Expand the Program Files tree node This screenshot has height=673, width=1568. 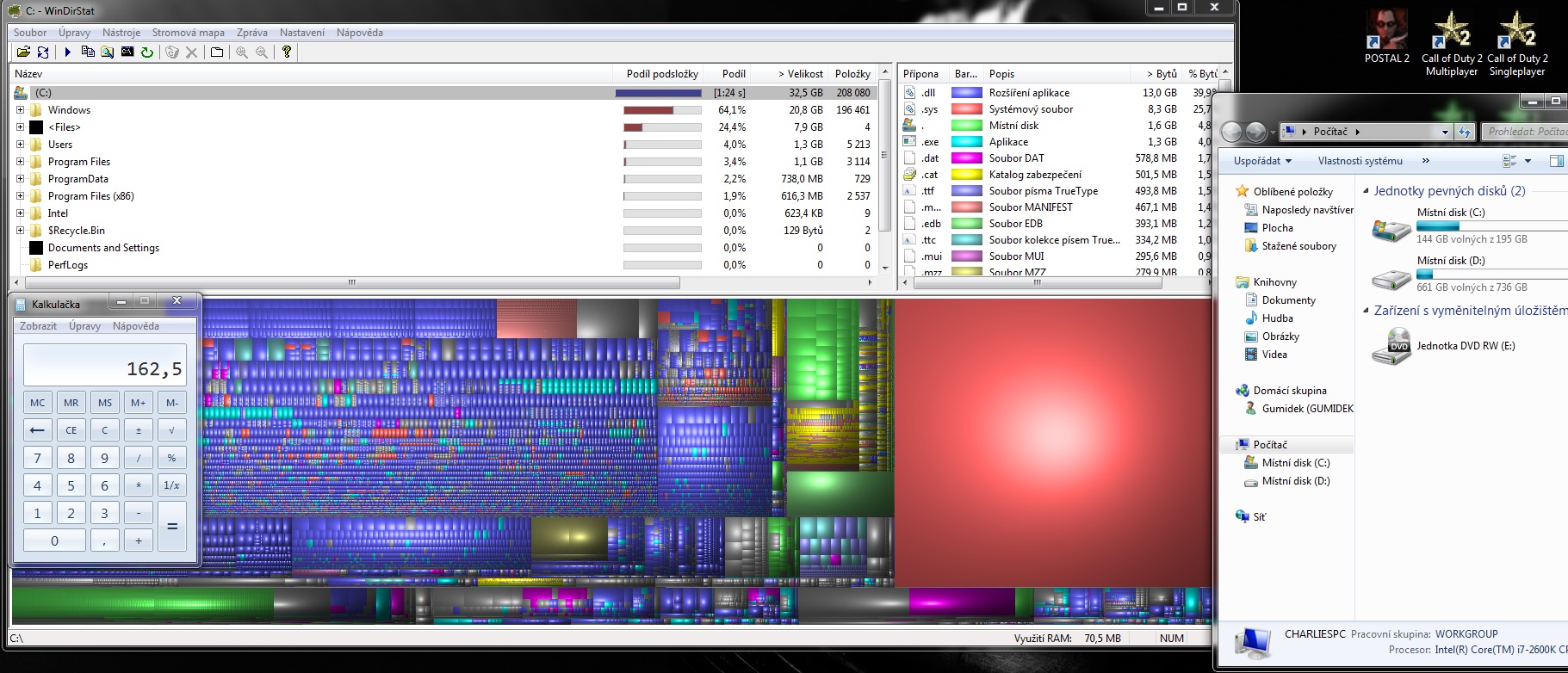[20, 162]
